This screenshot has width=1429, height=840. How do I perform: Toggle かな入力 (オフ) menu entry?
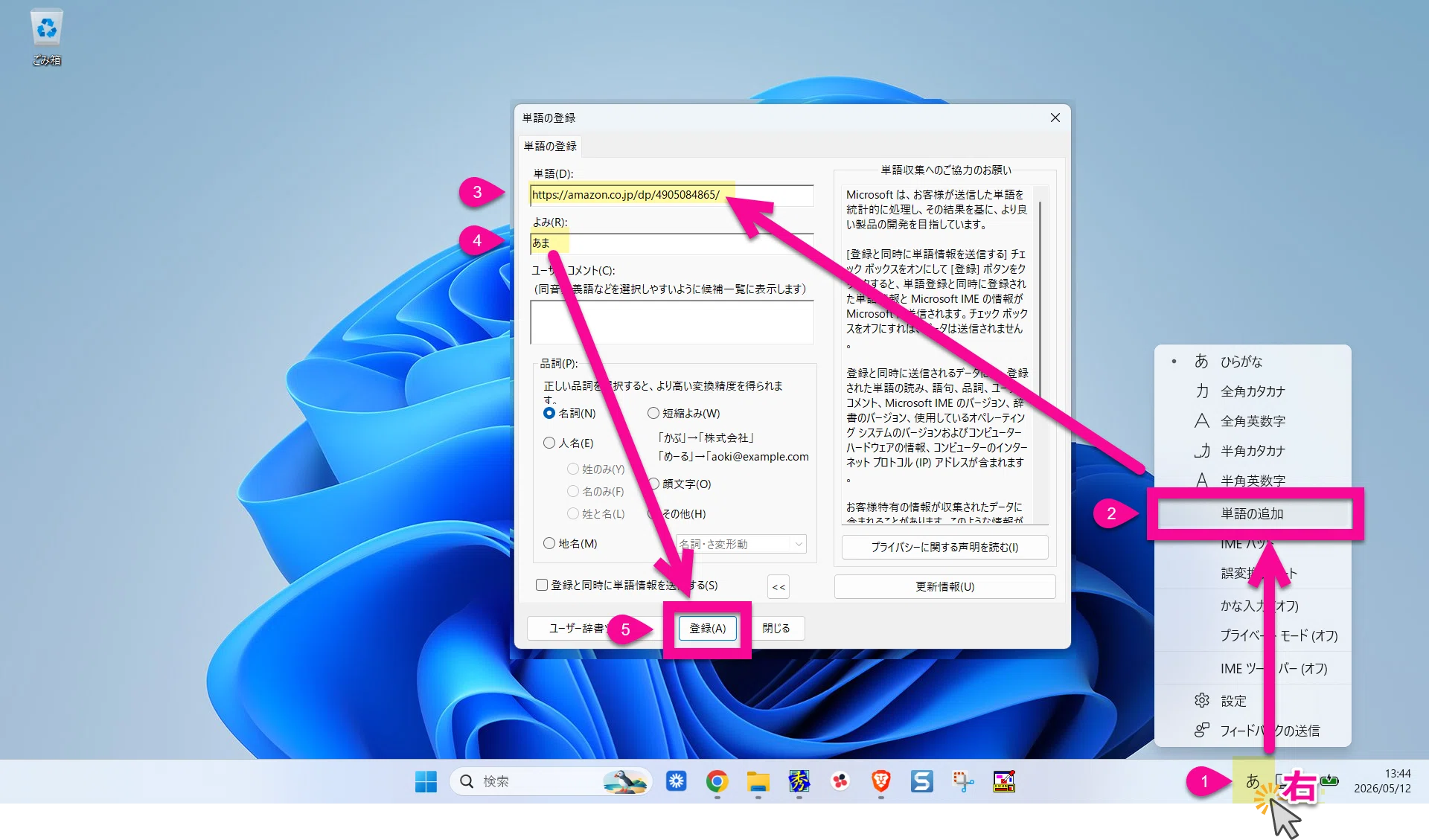point(1253,606)
